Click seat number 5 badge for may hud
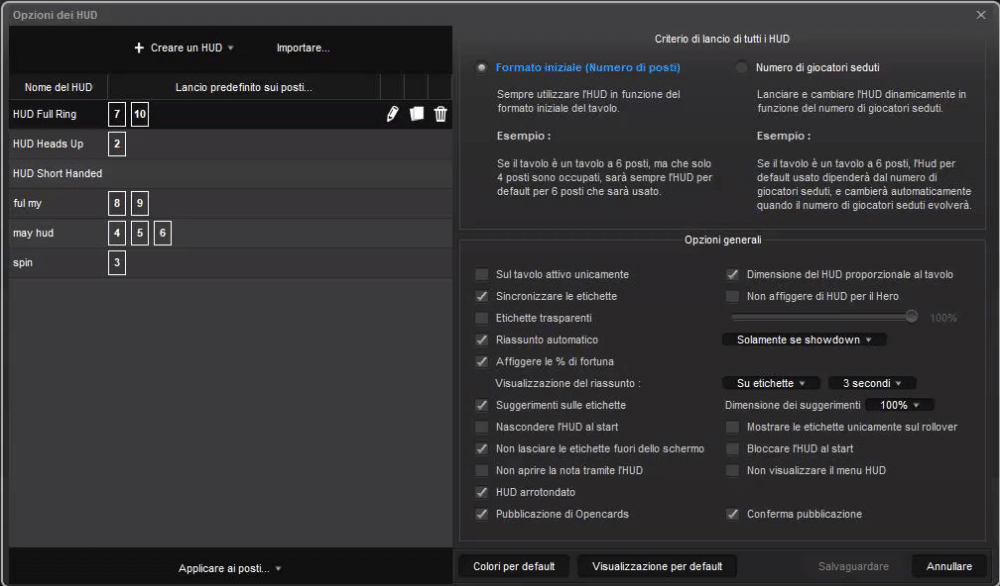This screenshot has height=586, width=1000. pyautogui.click(x=140, y=233)
